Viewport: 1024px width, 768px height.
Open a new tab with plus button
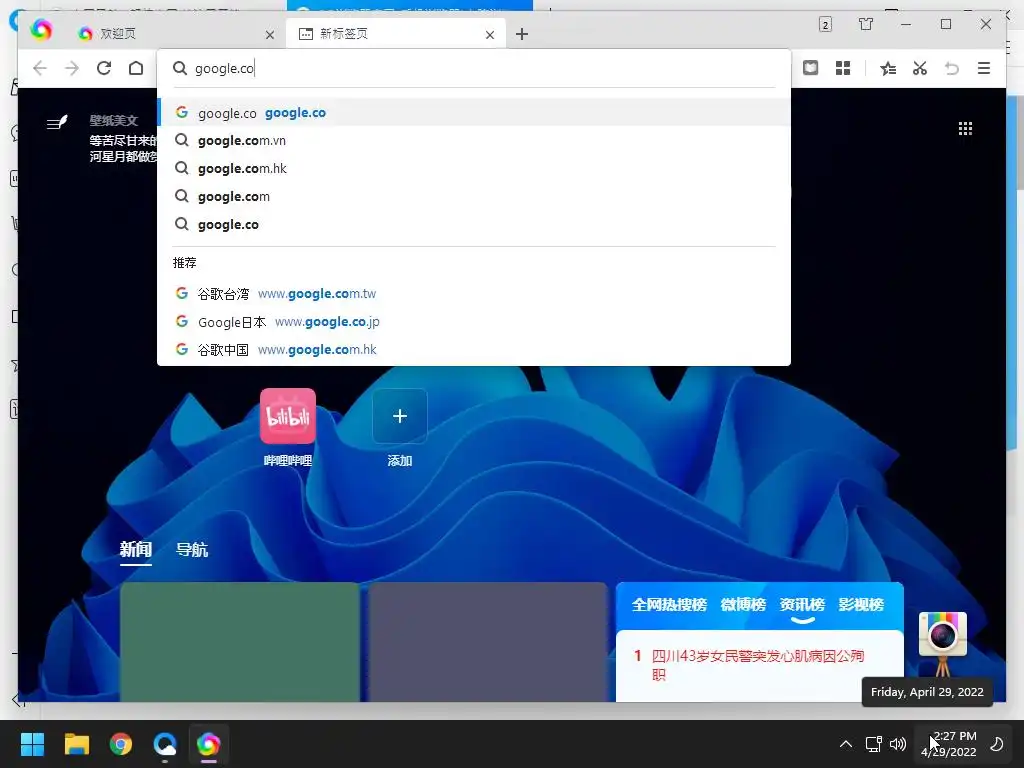(522, 34)
